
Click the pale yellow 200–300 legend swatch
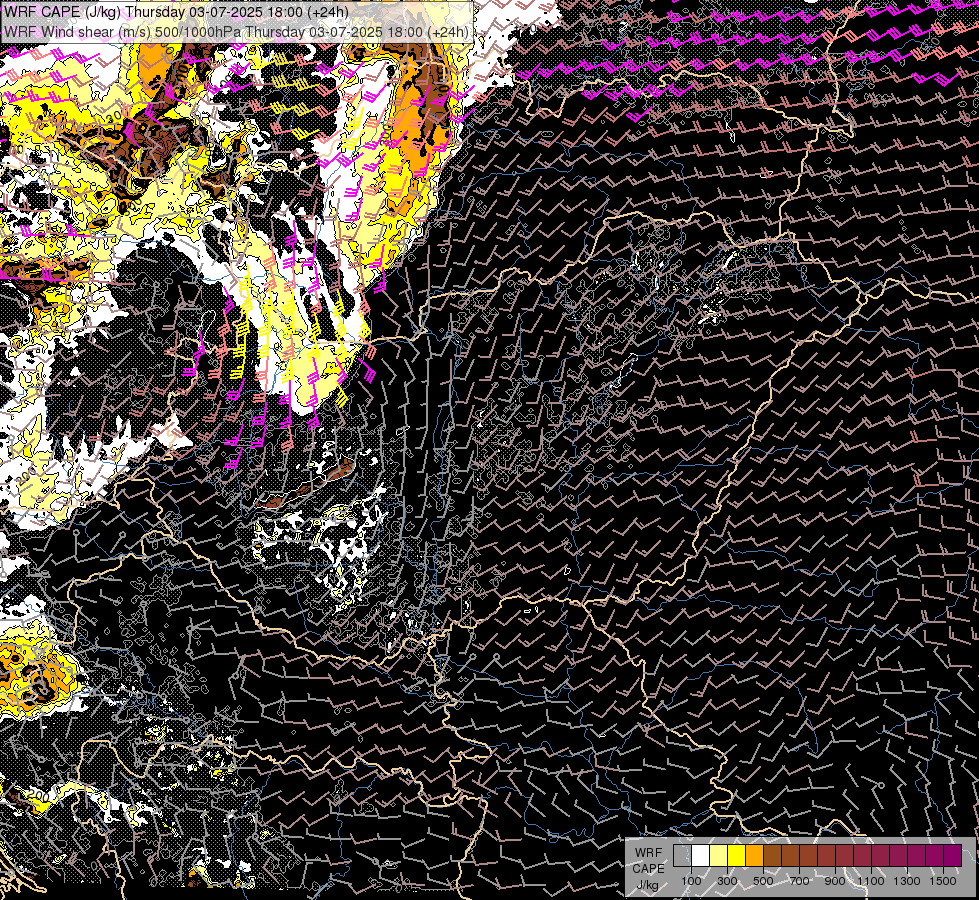[x=719, y=856]
